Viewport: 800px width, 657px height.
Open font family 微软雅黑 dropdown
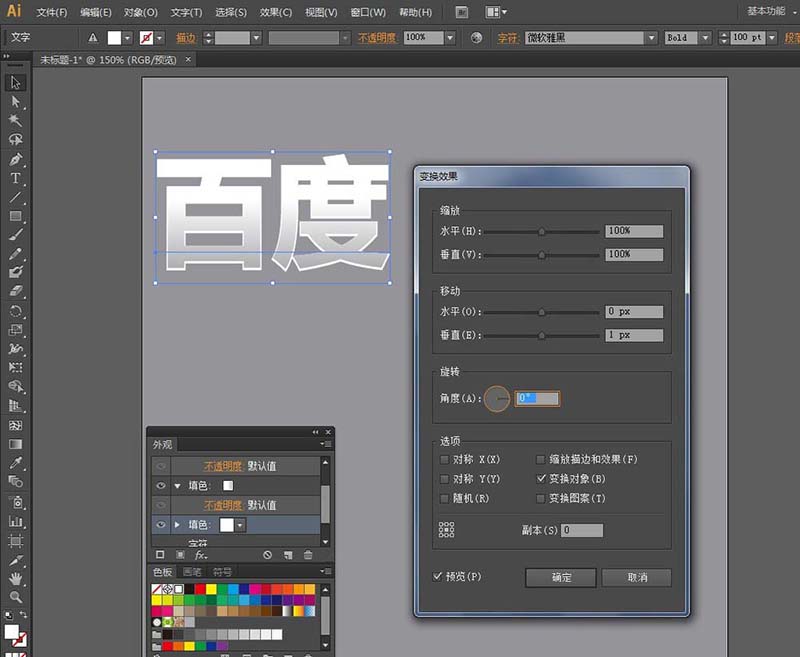pos(651,38)
